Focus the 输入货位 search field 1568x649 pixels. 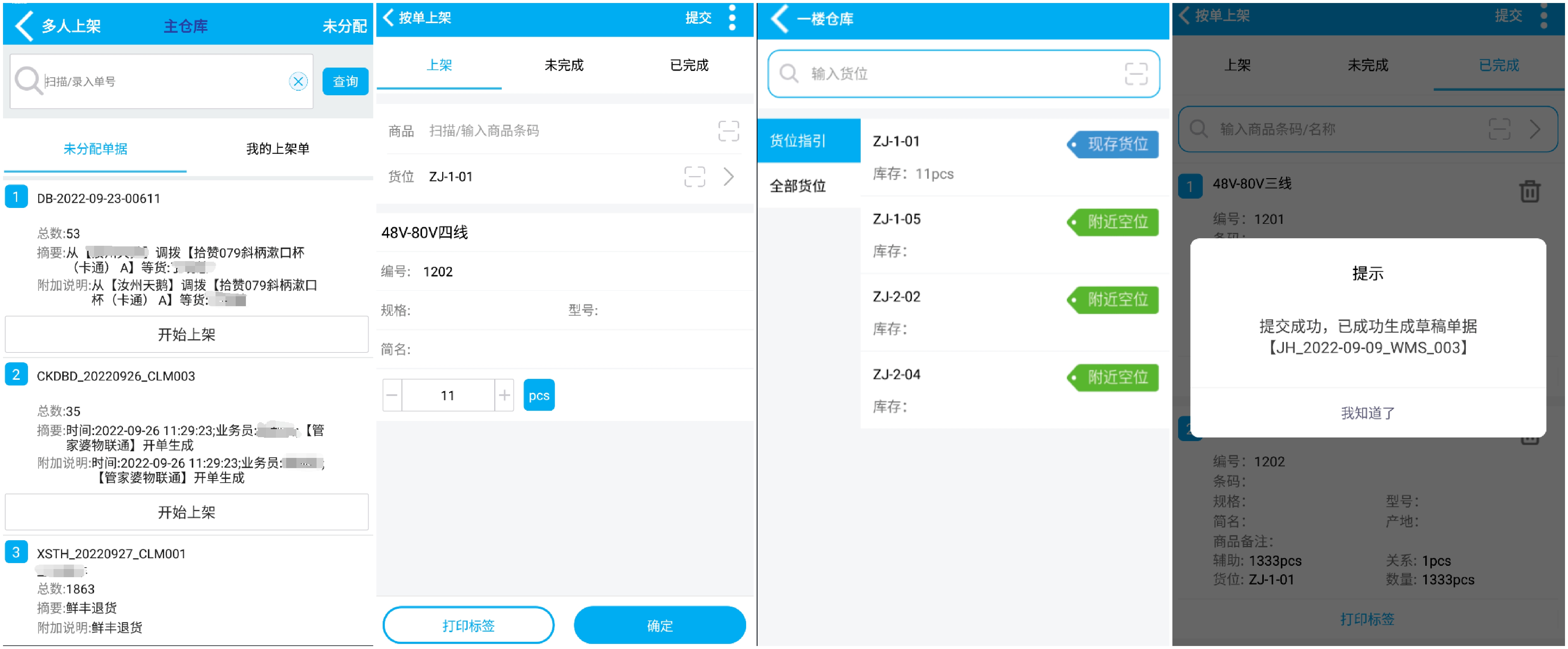(963, 74)
